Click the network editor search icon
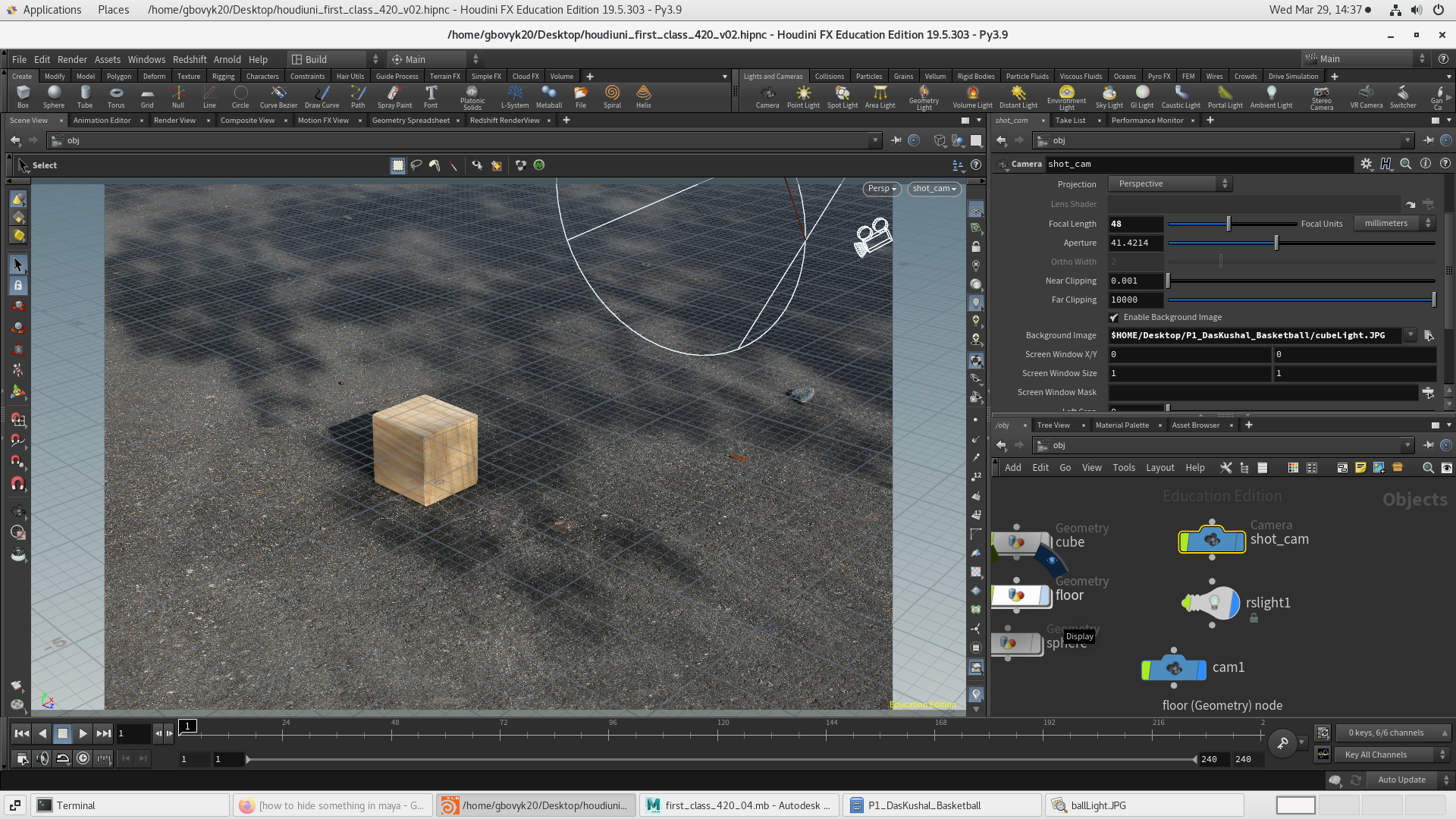 (1428, 468)
